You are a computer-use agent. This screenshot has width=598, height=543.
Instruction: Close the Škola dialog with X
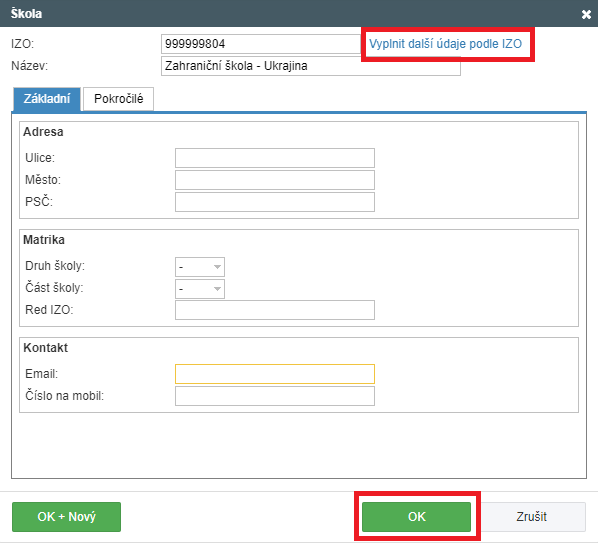coord(586,14)
